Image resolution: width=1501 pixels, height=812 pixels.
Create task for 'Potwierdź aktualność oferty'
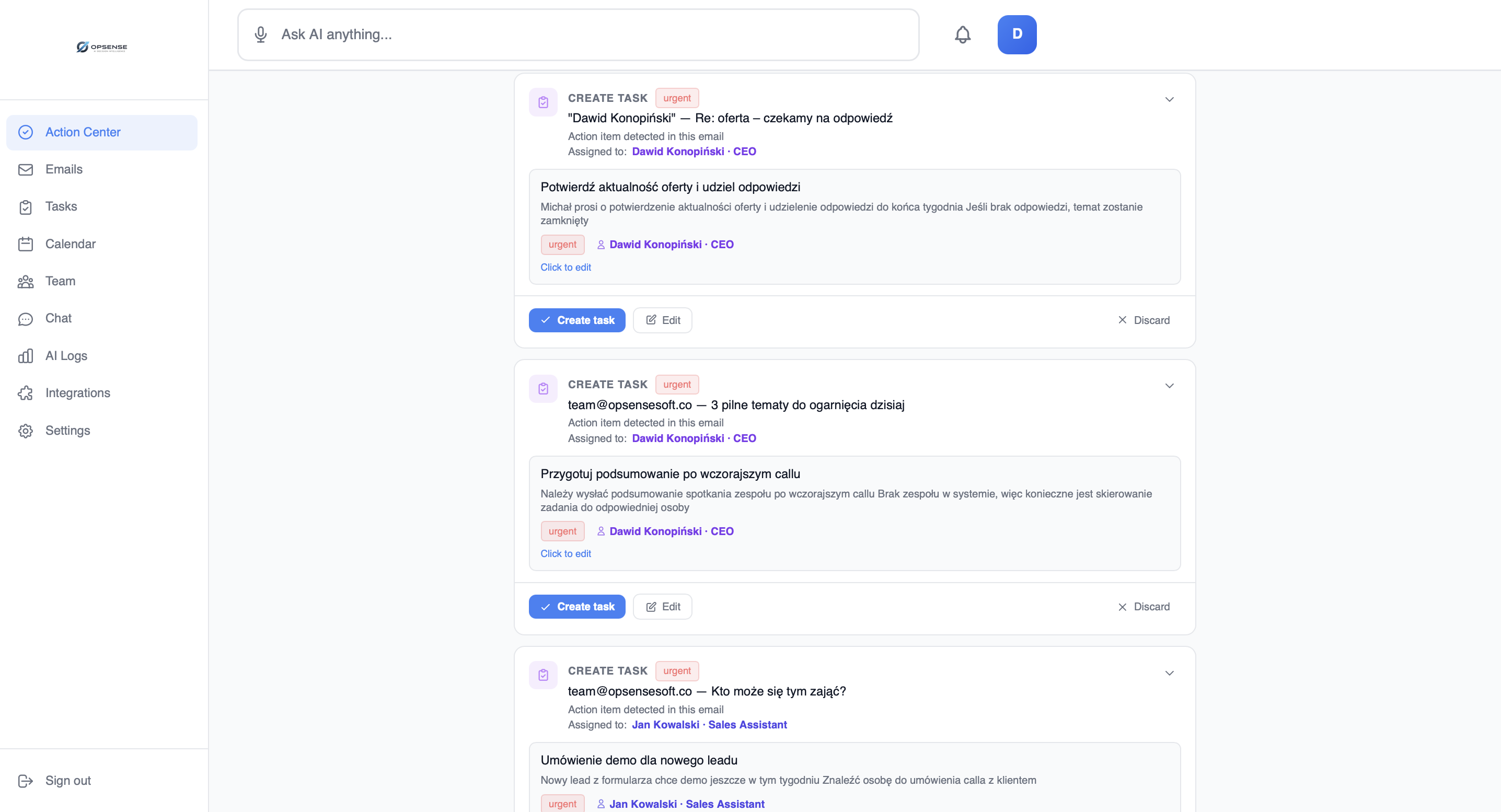(577, 320)
